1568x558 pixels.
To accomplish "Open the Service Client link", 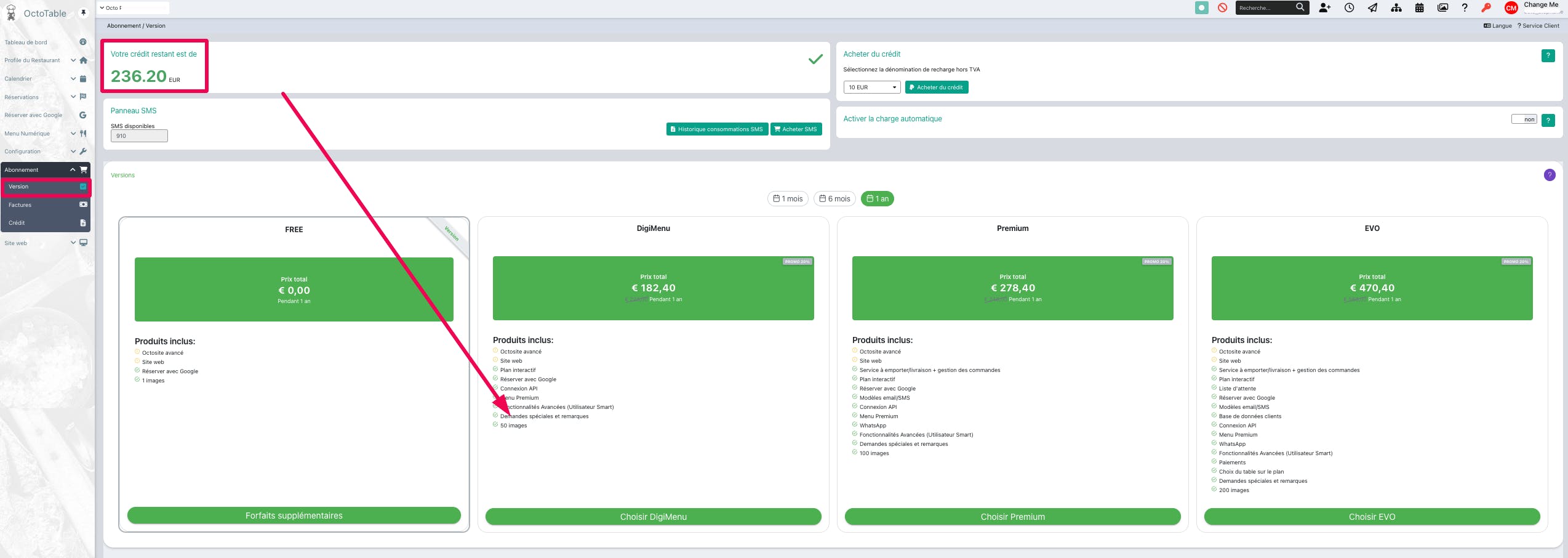I will pos(1538,26).
